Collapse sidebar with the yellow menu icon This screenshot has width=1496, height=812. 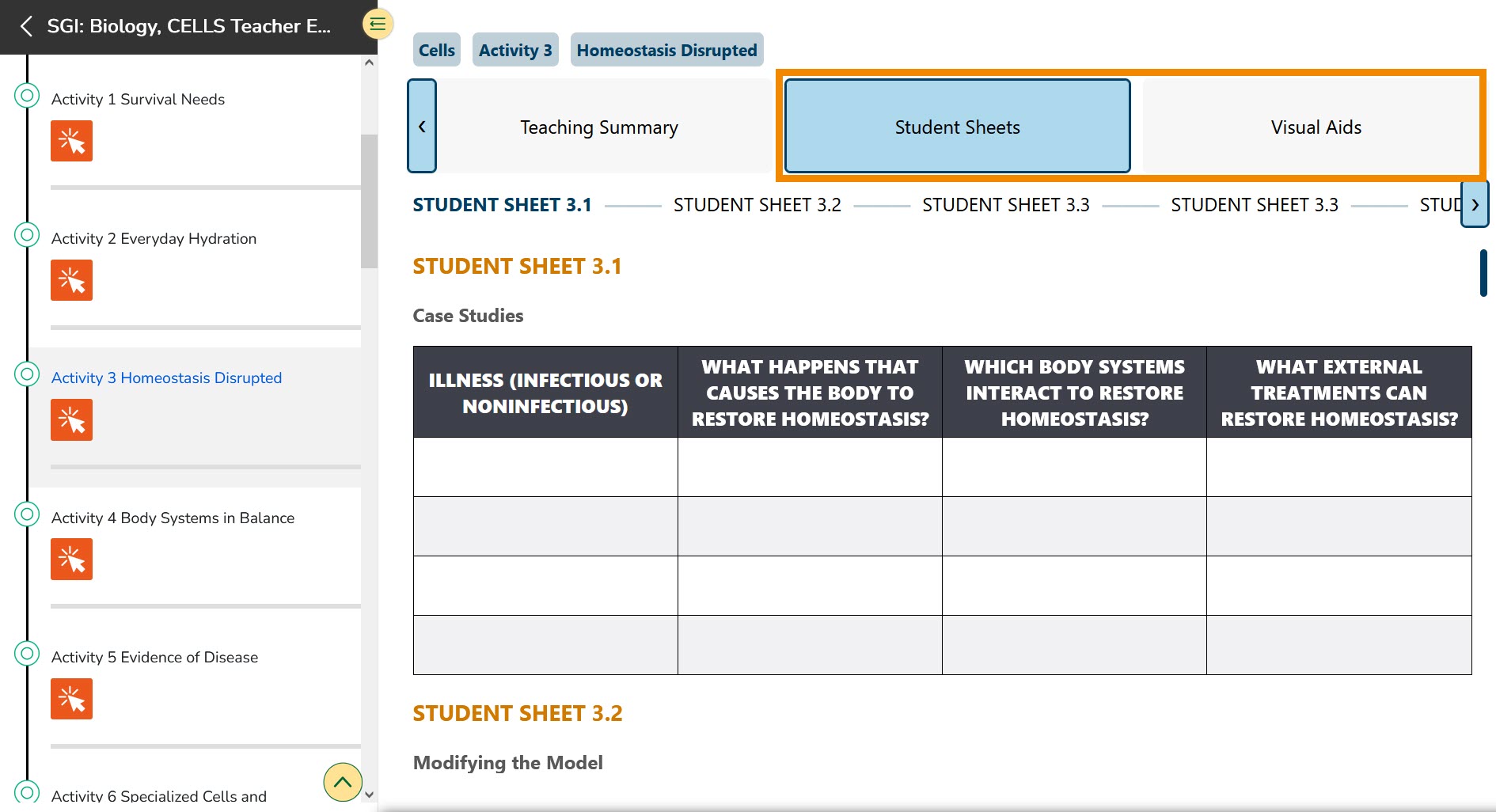[x=378, y=25]
